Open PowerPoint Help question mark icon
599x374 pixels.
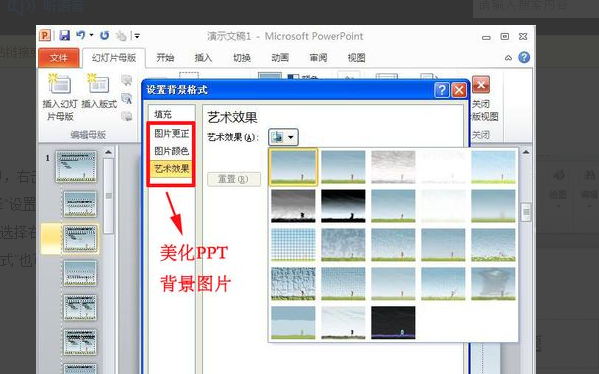pos(524,57)
